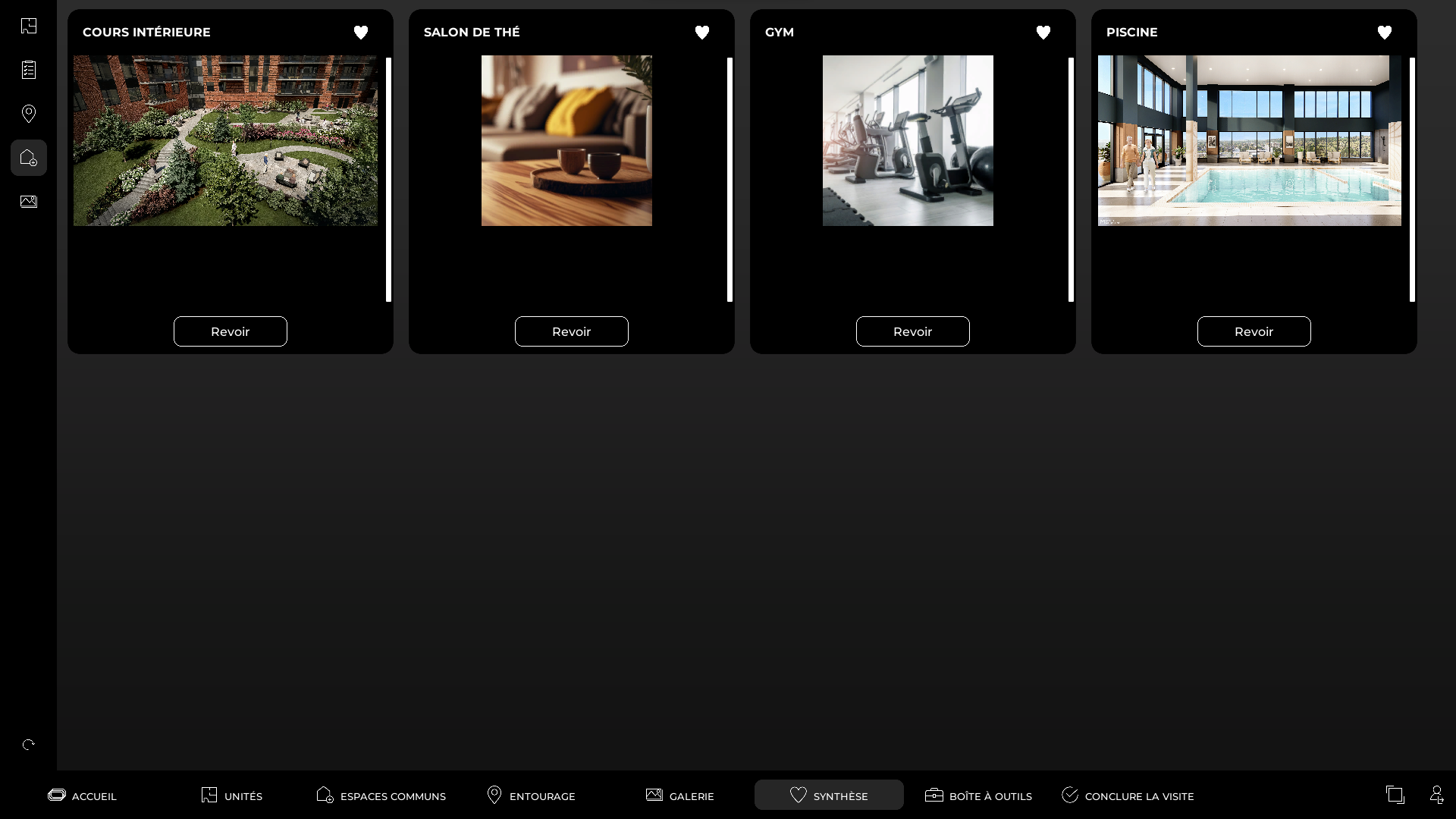Click the Salon de Thé card scrollbar
The image size is (1456, 819).
(x=730, y=180)
